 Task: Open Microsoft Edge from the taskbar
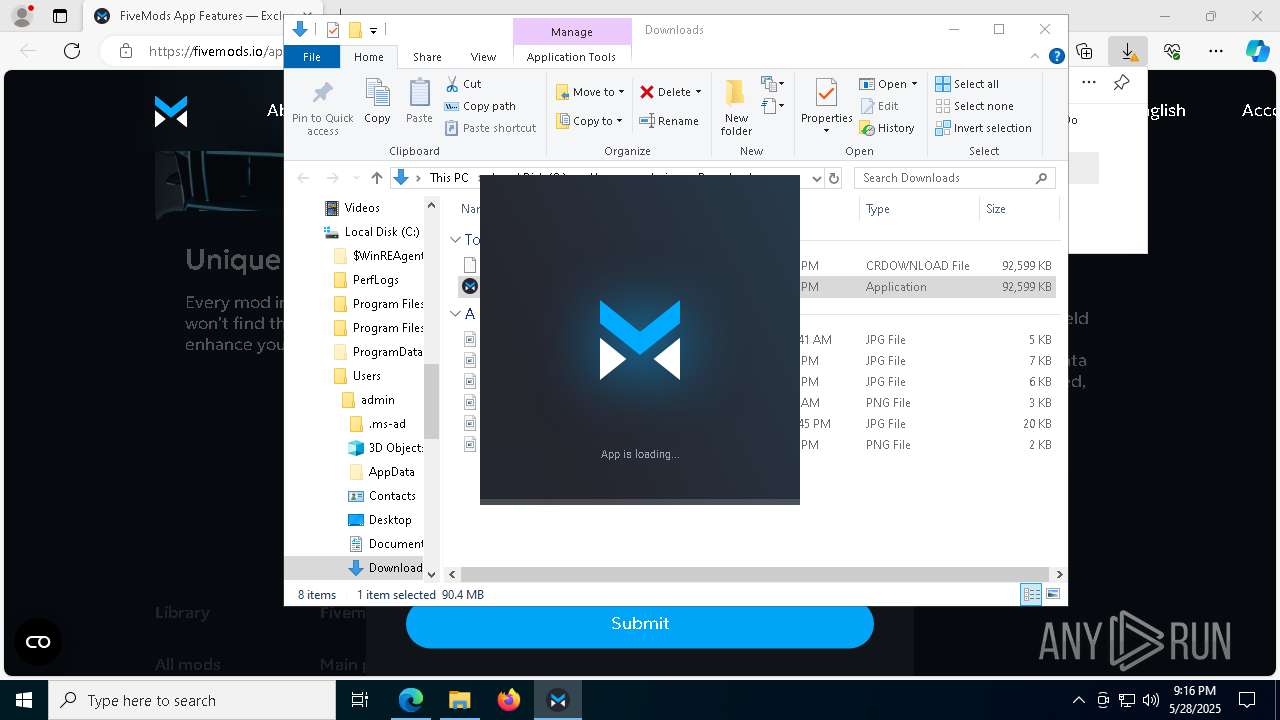[411, 700]
